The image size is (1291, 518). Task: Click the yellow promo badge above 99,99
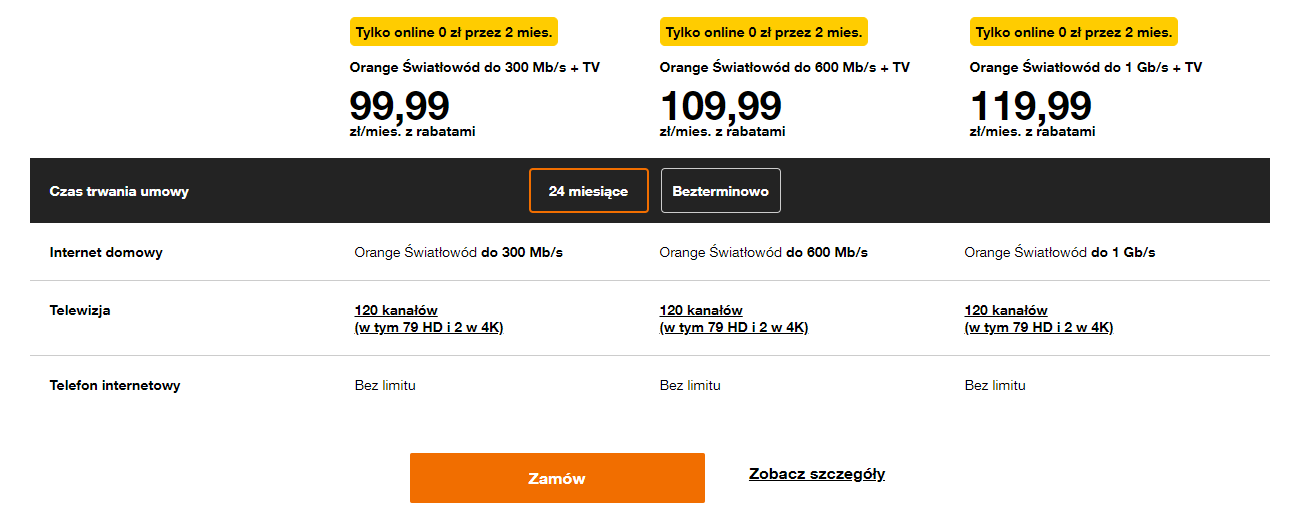(454, 32)
